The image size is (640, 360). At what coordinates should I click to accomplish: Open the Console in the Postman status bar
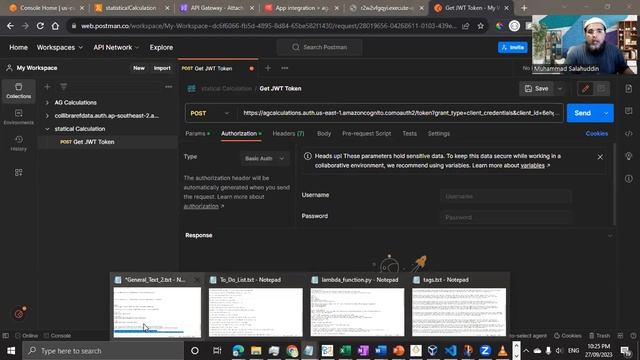coord(57,336)
